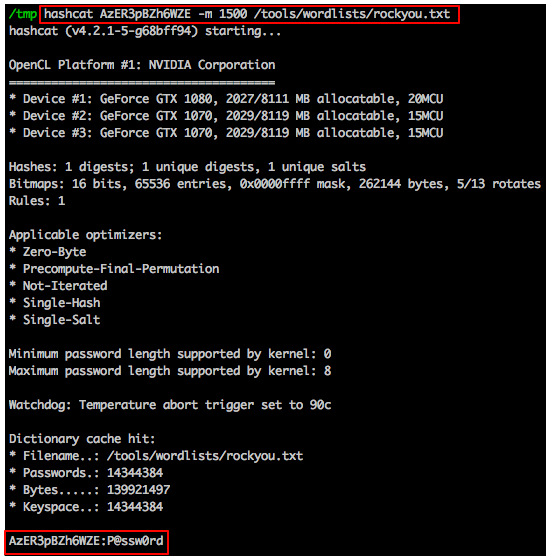
Task: Click the Hashes digests summary line
Action: (187, 167)
